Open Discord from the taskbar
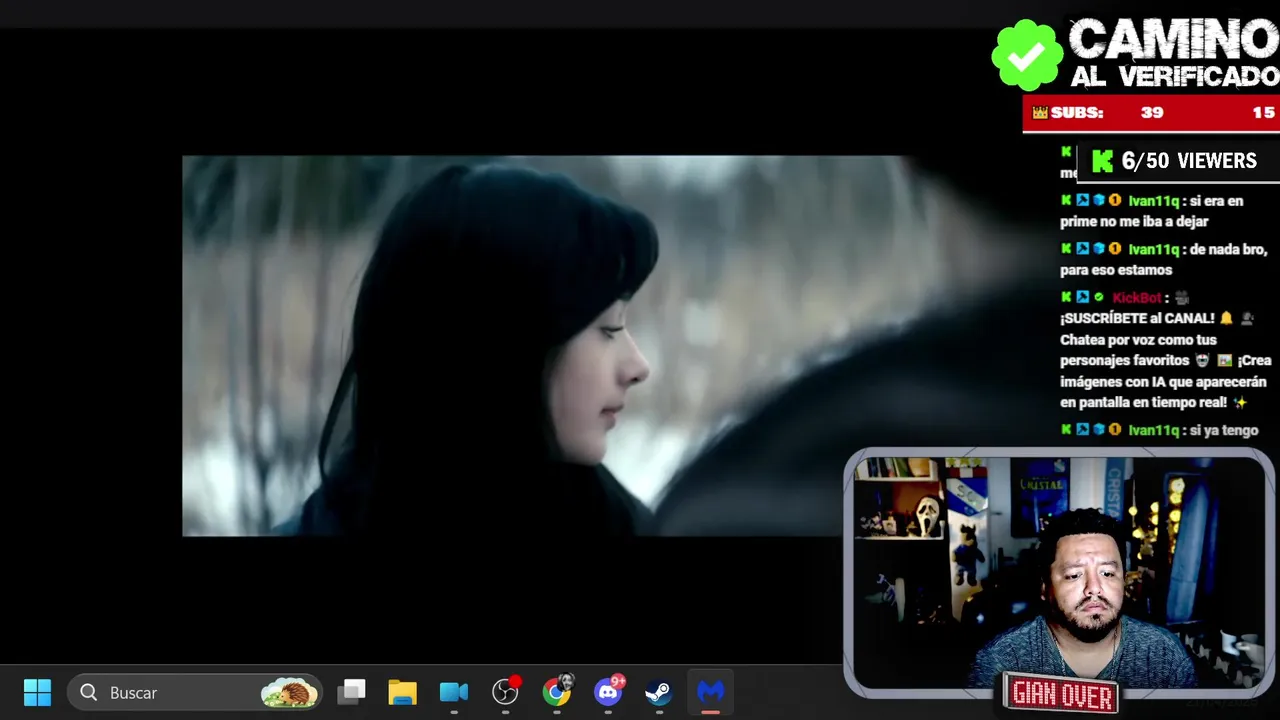 point(609,690)
